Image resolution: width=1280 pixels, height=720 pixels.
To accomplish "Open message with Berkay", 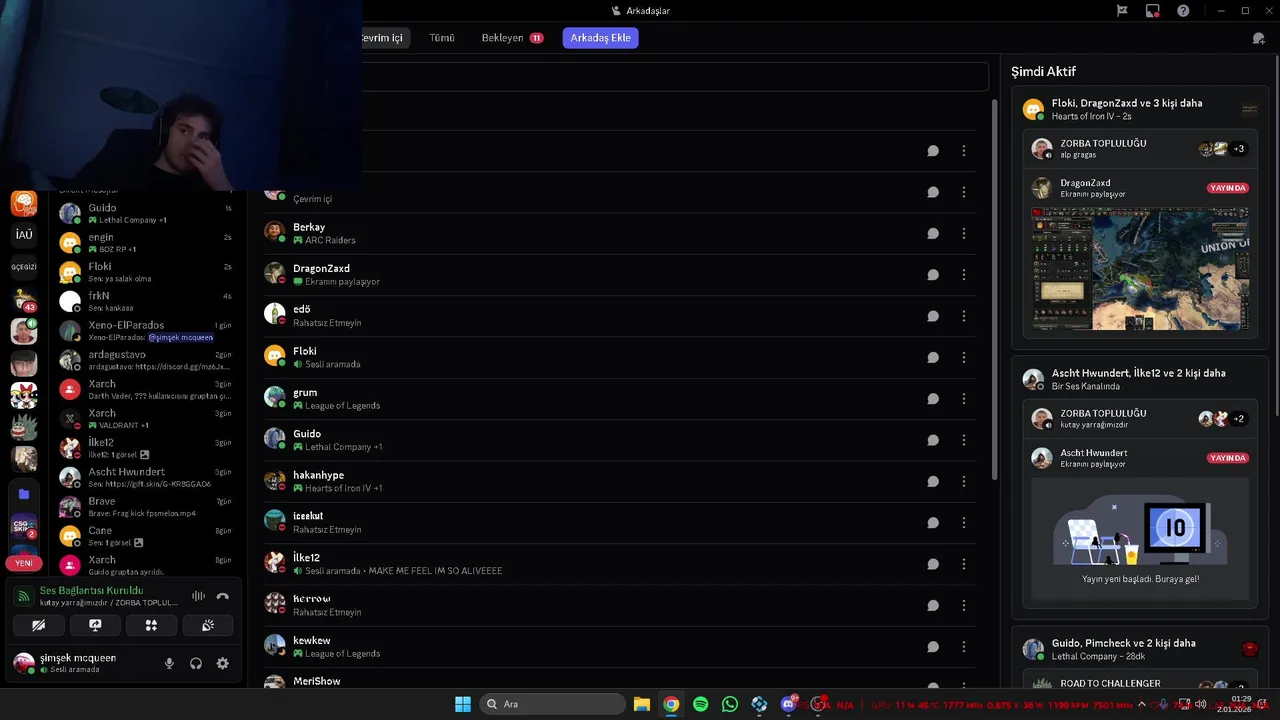I will (933, 233).
